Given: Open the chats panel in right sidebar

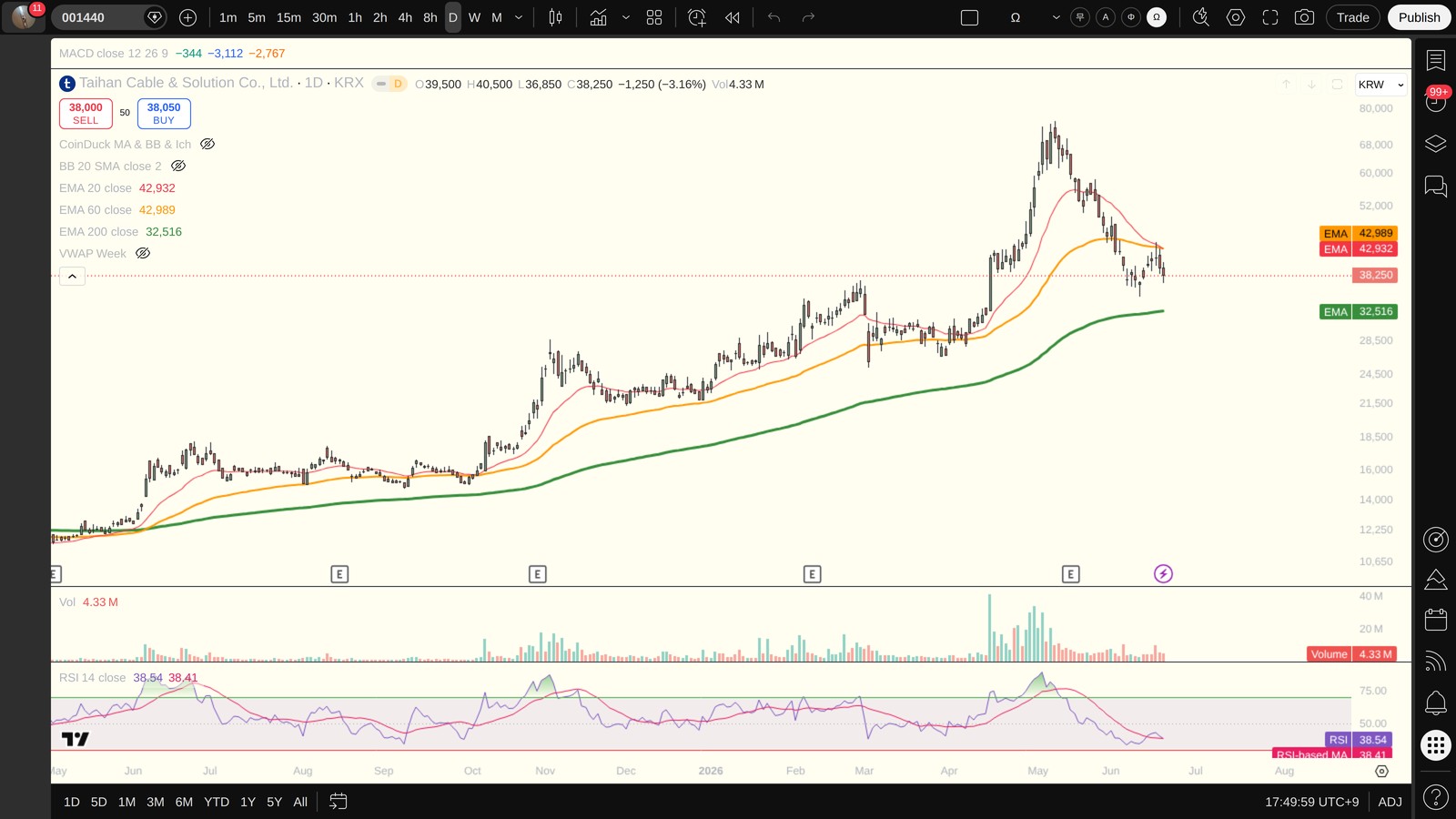Looking at the screenshot, I should tap(1436, 186).
